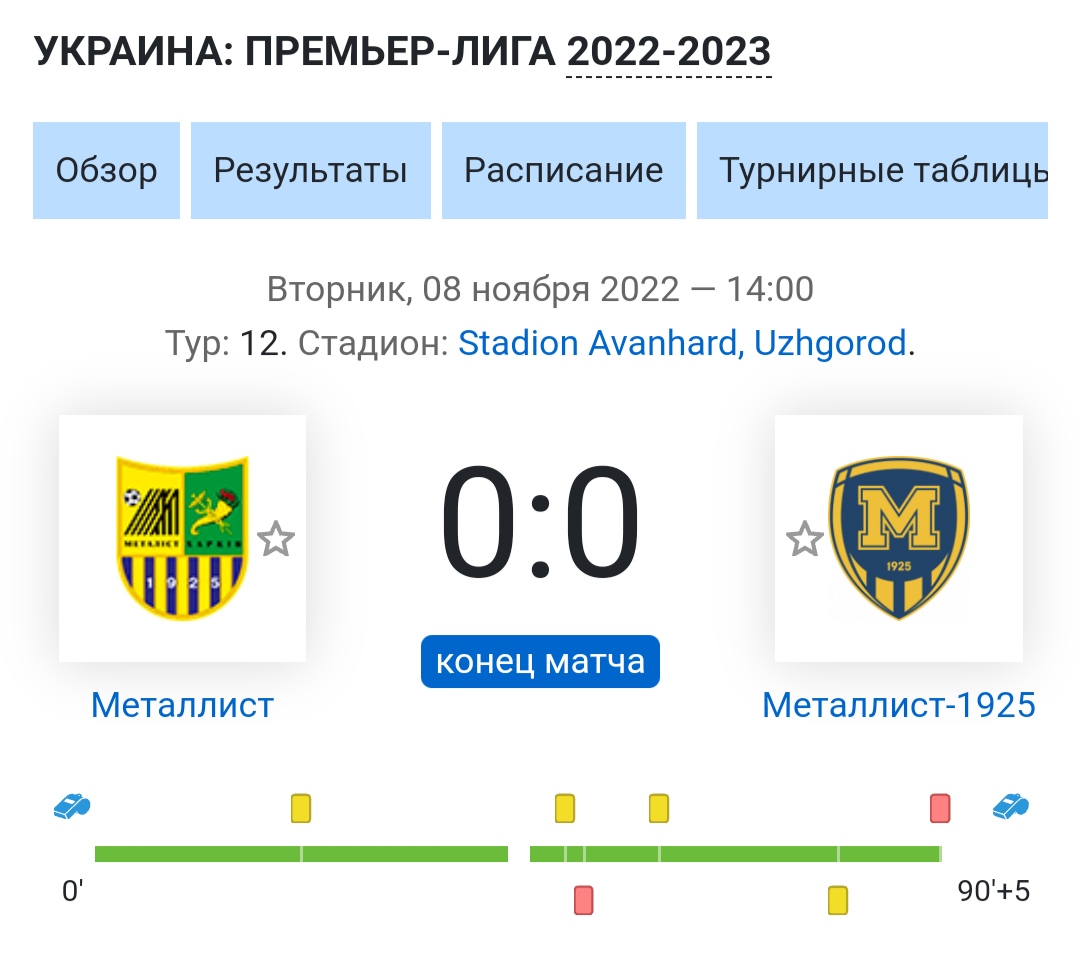Open the Stadion Avanhard, Uzhgorod link

tap(682, 342)
